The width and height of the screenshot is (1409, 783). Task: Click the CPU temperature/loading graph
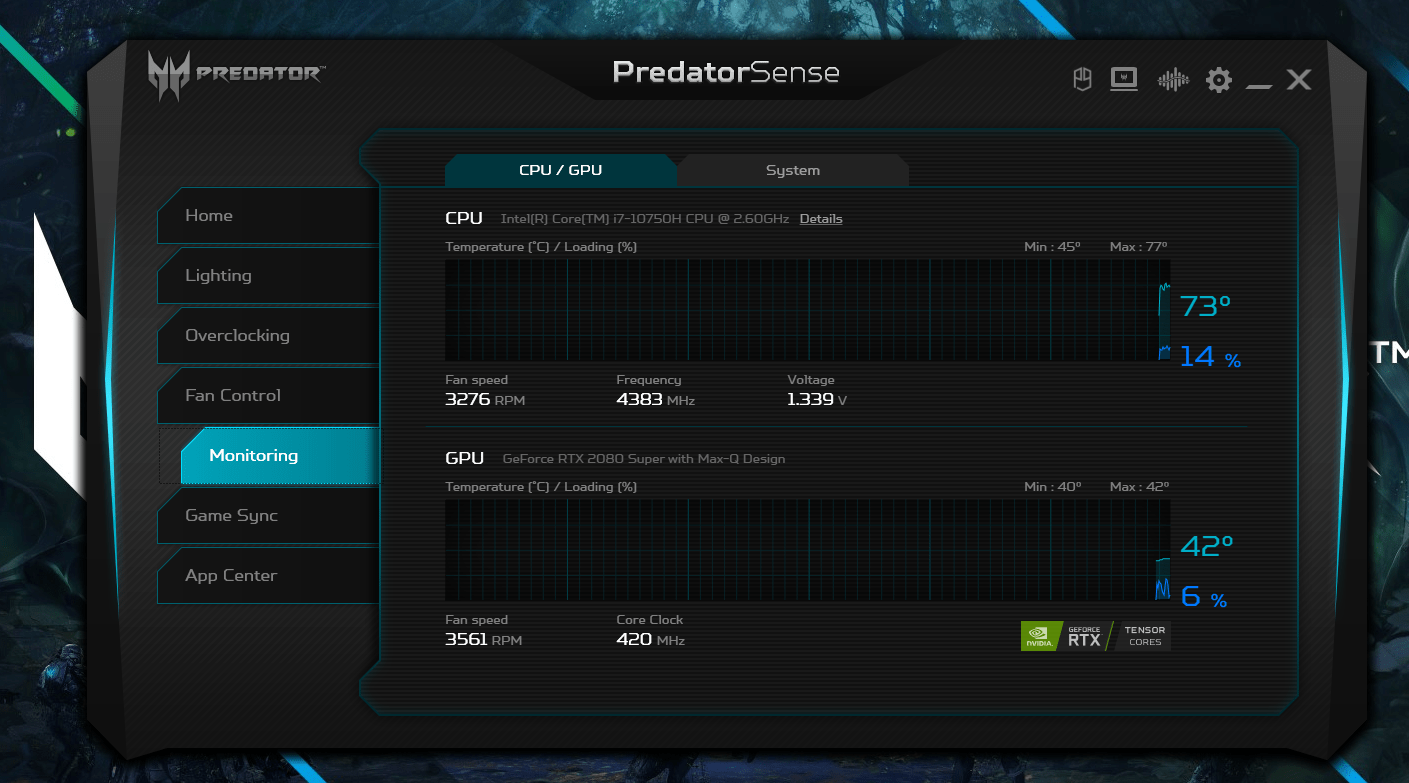[x=806, y=310]
